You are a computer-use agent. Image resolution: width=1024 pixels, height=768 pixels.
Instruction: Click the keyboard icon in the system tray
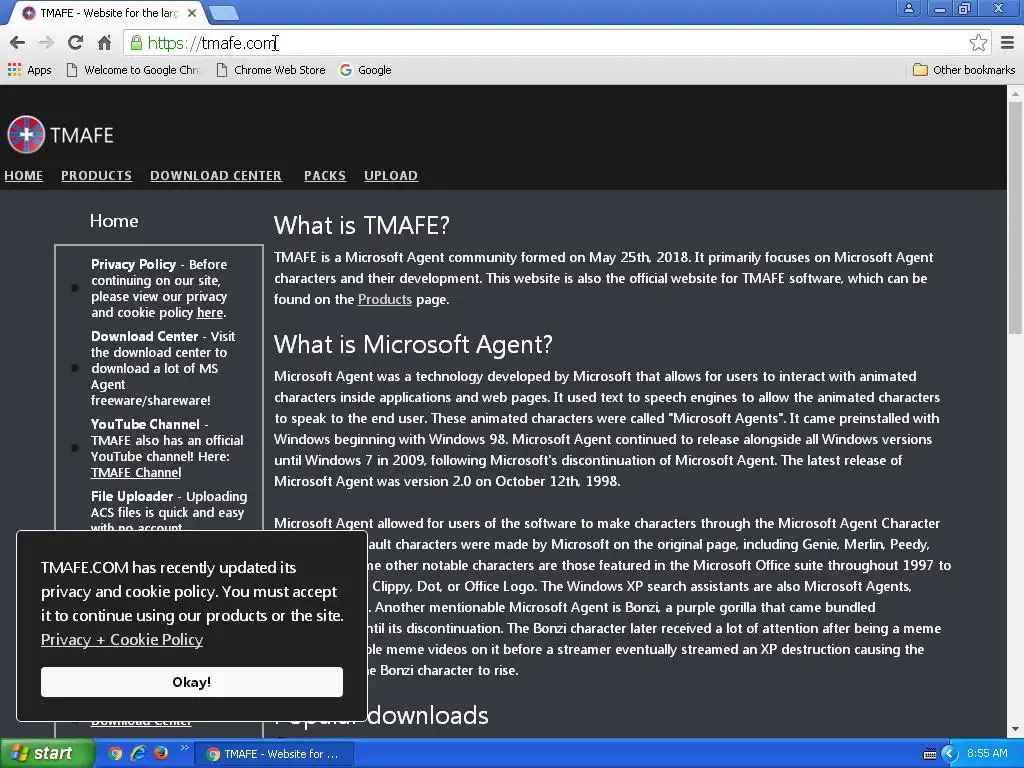[930, 754]
